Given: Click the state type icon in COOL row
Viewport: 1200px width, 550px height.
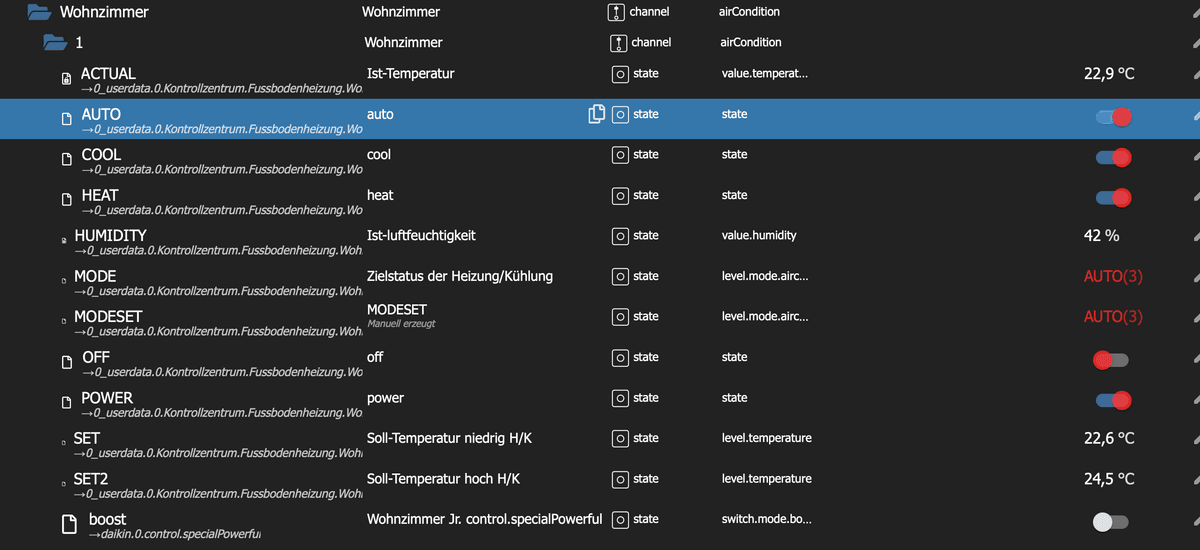Looking at the screenshot, I should click(x=620, y=154).
